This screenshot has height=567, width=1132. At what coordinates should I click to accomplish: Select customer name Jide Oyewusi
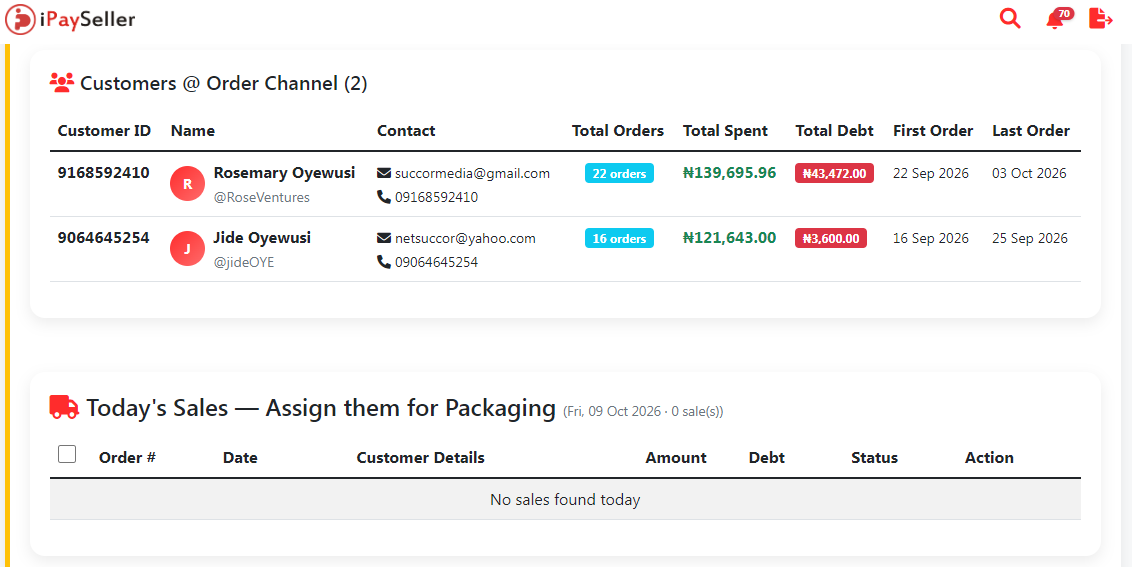262,238
